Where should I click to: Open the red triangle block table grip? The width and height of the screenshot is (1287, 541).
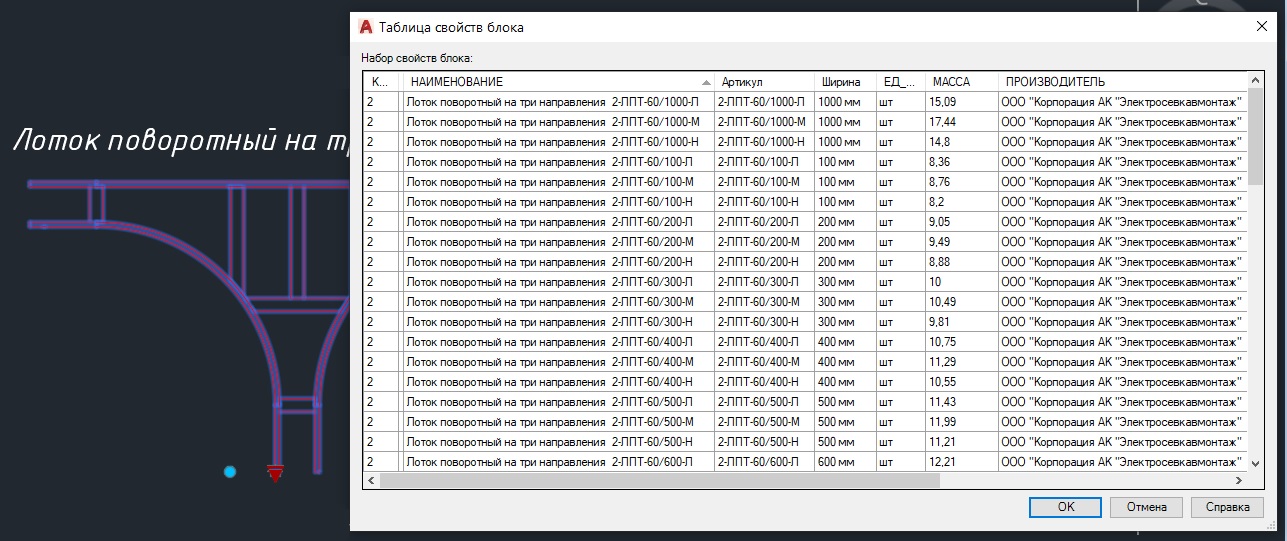tap(276, 473)
